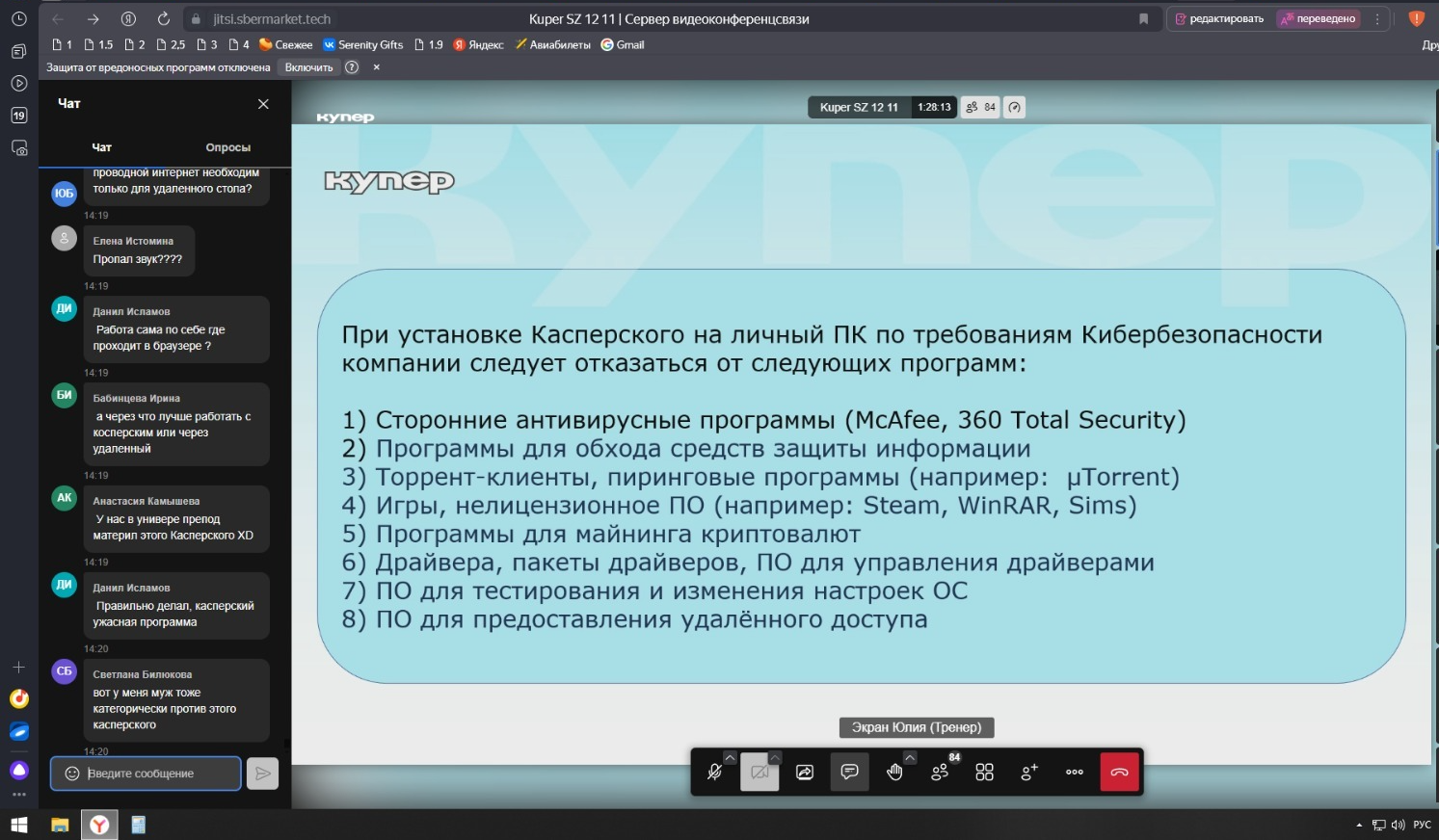Viewport: 1439px width, 840px height.
Task: Switch to Yandex Browser in taskbar
Action: coord(99,825)
